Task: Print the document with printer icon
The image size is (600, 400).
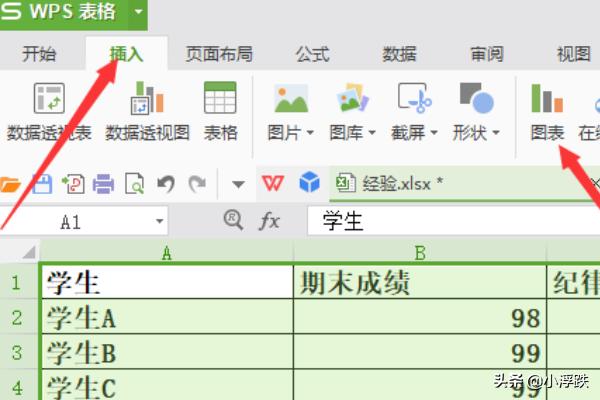Action: coord(103,184)
